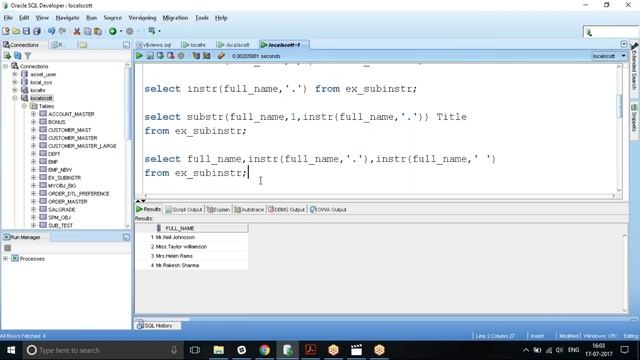Switch to the Script Output tab
This screenshot has width=640, height=360.
(x=184, y=209)
